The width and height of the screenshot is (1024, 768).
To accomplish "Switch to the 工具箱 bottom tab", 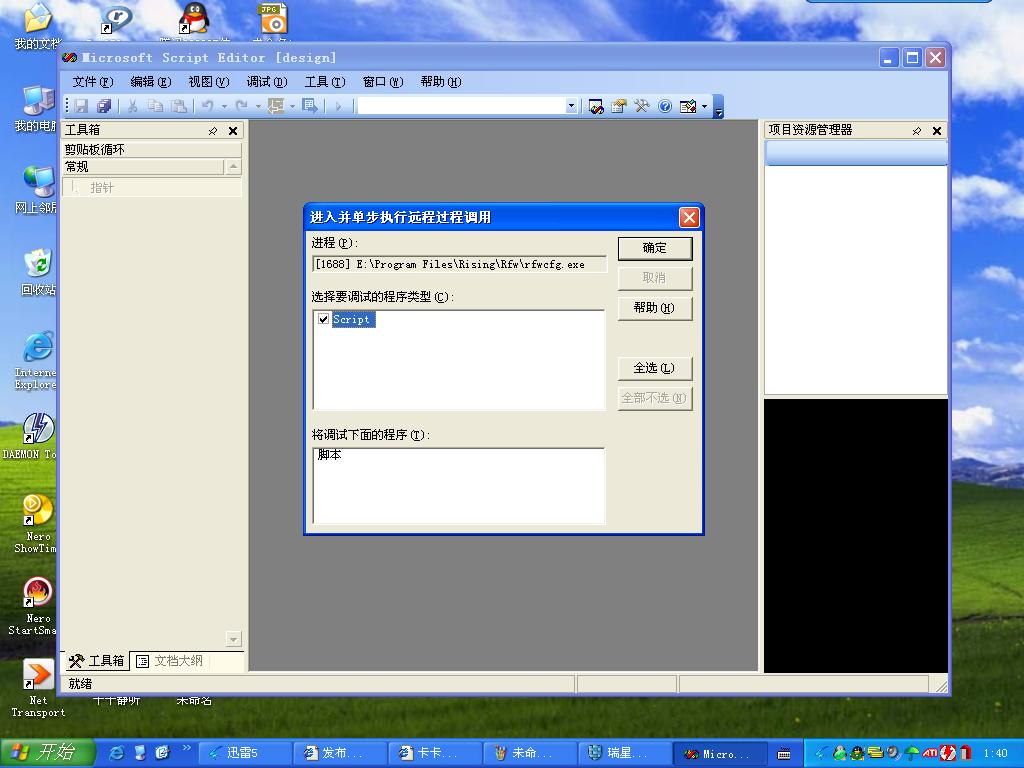I will point(96,661).
